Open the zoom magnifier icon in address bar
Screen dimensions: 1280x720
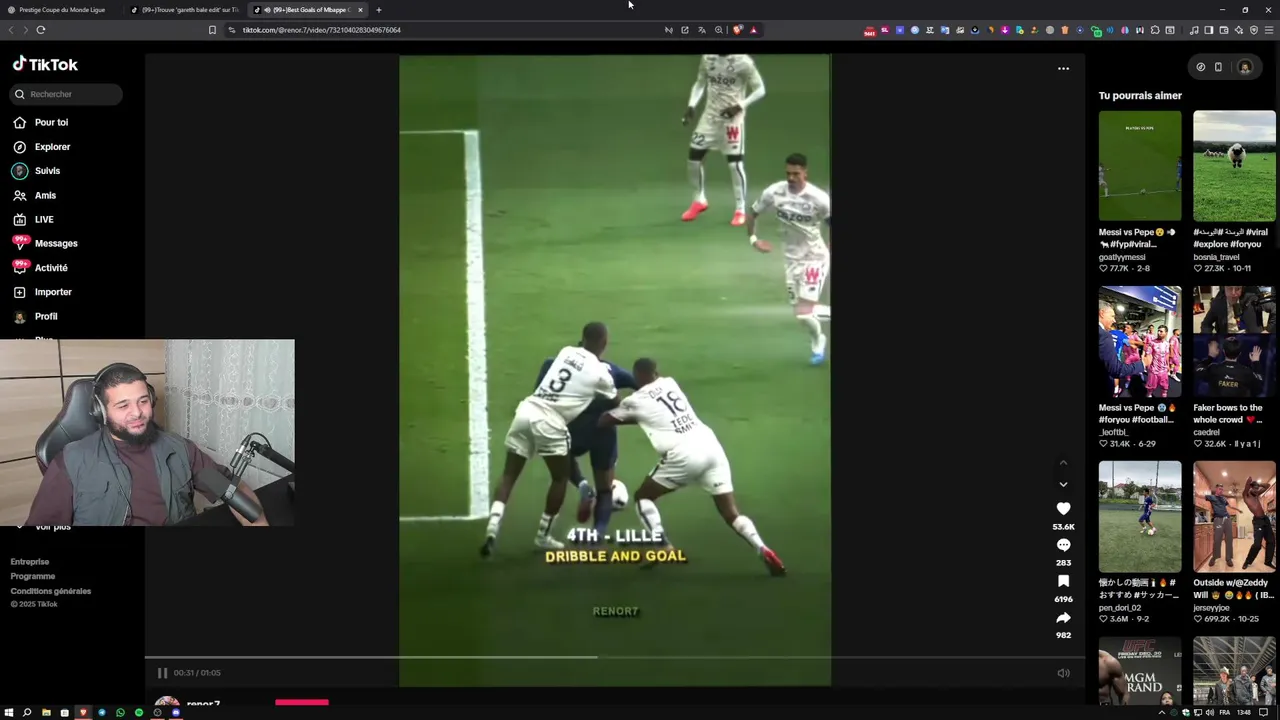tap(718, 30)
